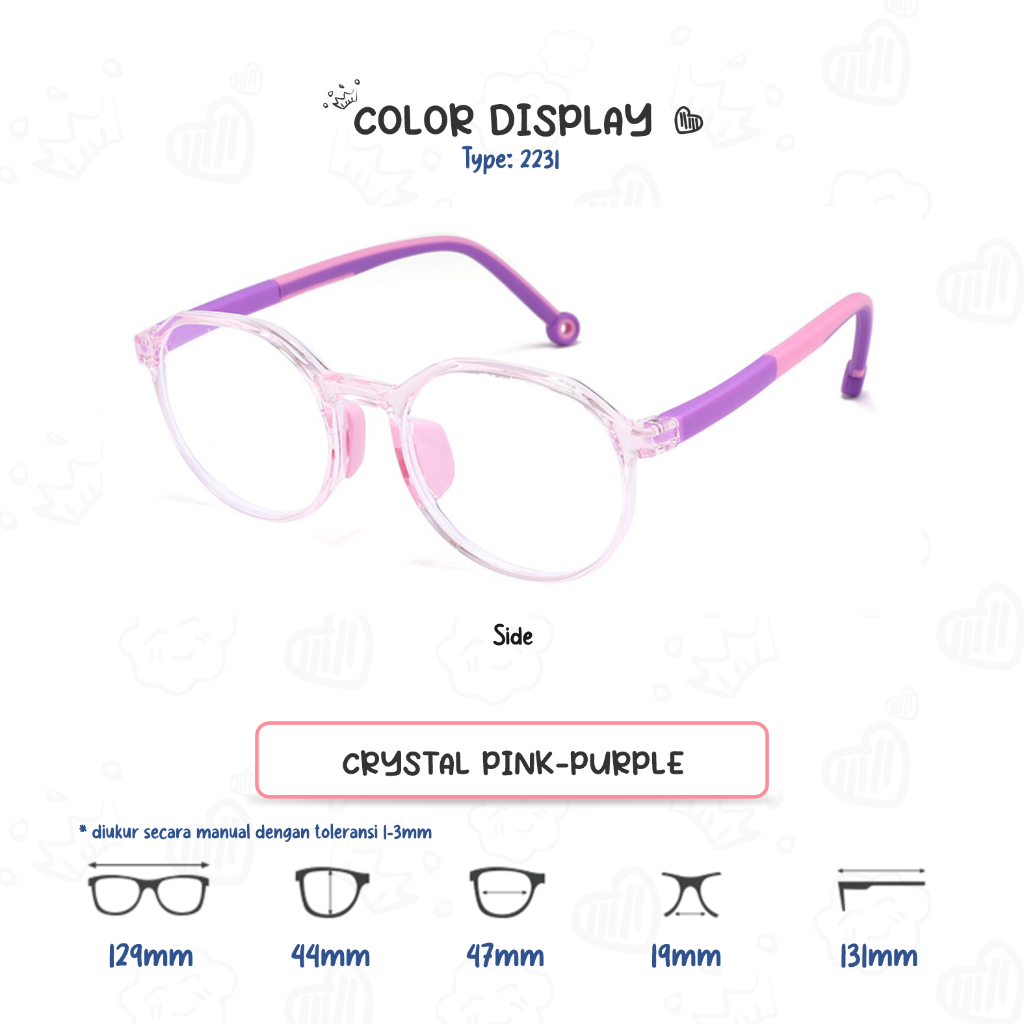Click the 47mm measurement text

coord(505,956)
